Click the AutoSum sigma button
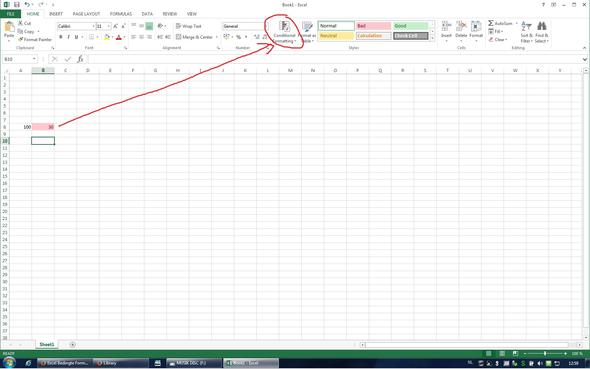This screenshot has height=369, width=590. point(491,23)
